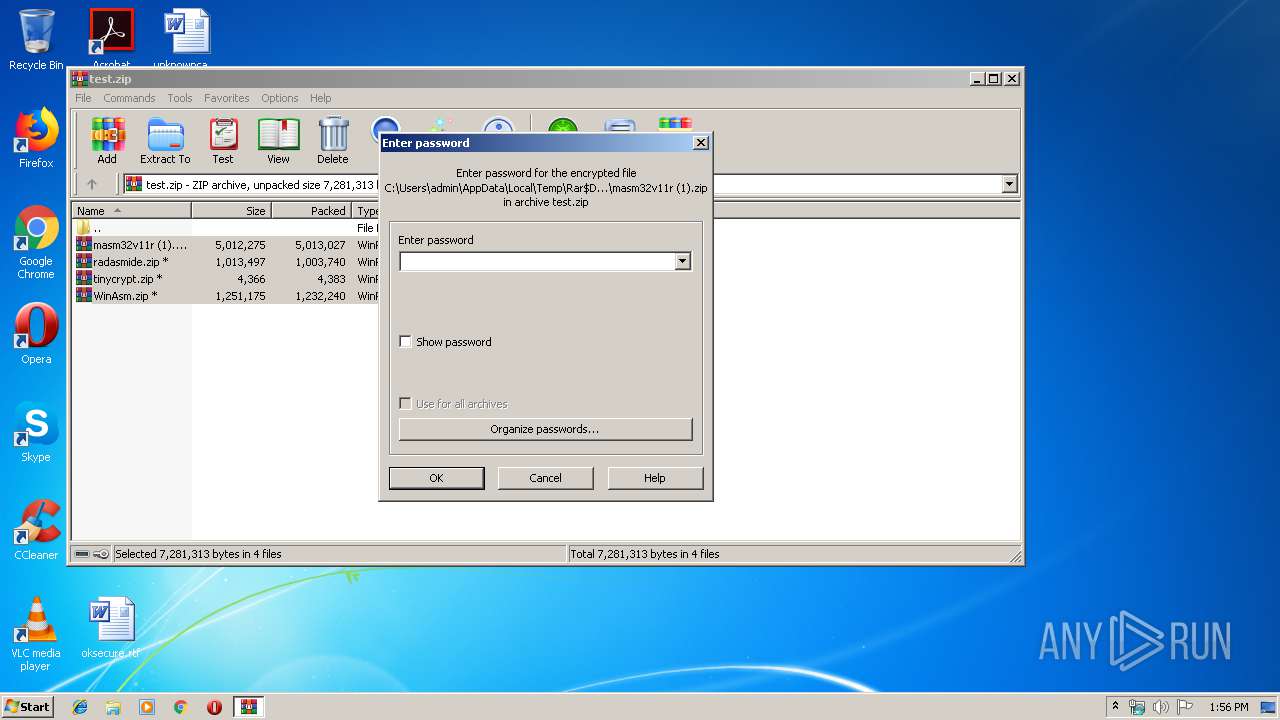Click WinRAR taskbar button
Viewport: 1280px width, 720px height.
click(x=249, y=707)
